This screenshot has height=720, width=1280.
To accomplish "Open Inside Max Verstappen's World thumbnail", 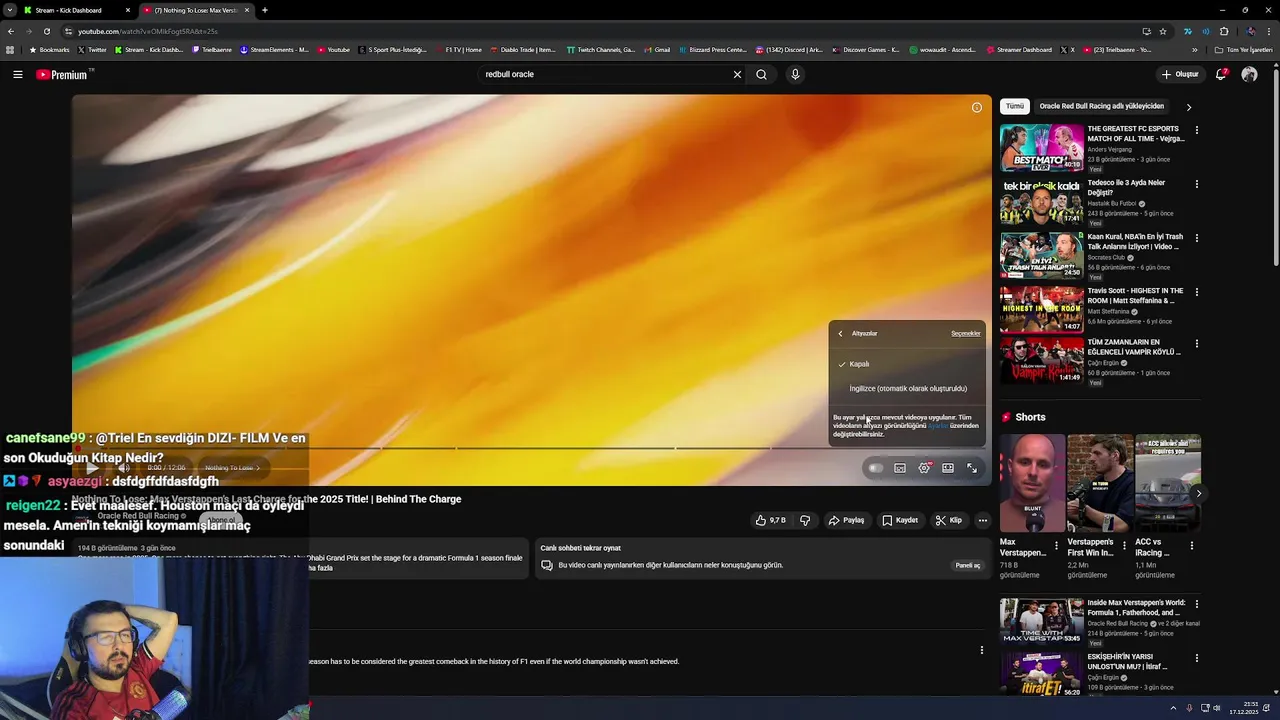I will click(1041, 621).
